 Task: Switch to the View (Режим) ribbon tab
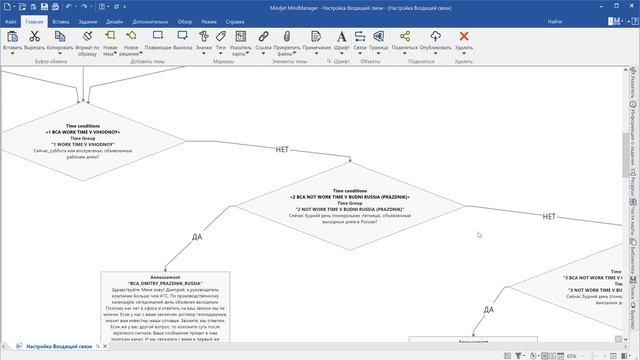pyautogui.click(x=209, y=22)
